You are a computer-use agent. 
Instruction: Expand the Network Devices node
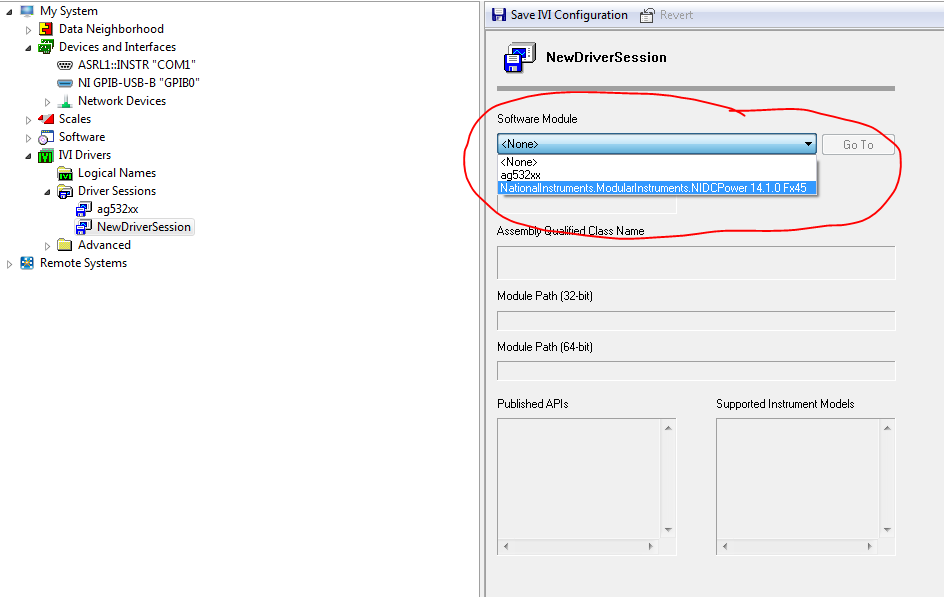(x=47, y=102)
